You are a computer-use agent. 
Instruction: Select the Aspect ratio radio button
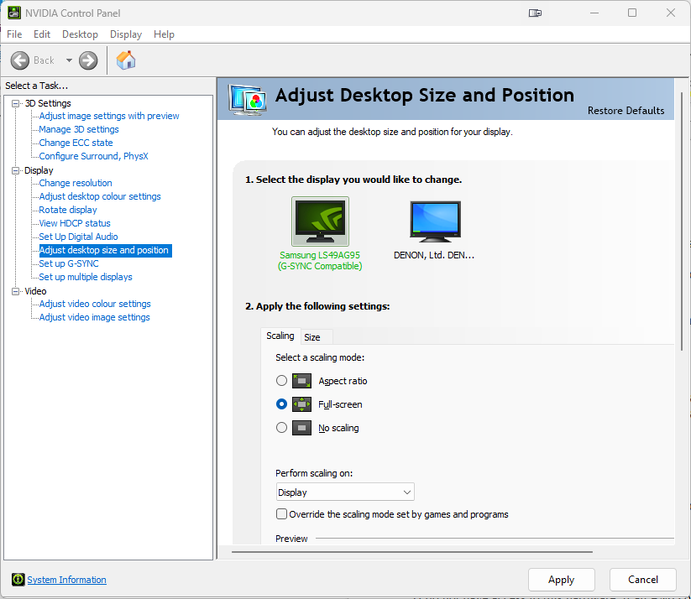point(281,380)
